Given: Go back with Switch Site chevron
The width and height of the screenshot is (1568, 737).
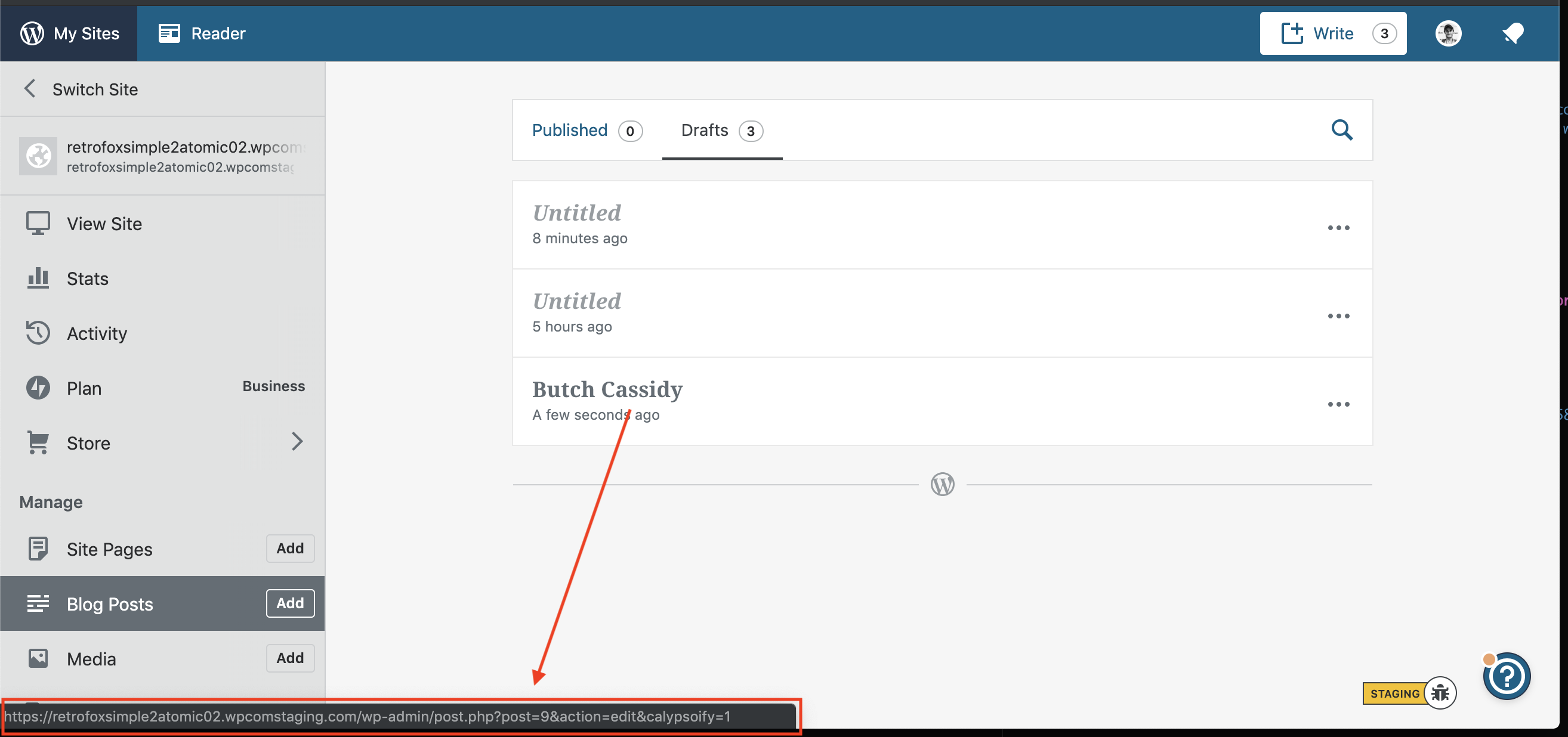Looking at the screenshot, I should coord(30,89).
